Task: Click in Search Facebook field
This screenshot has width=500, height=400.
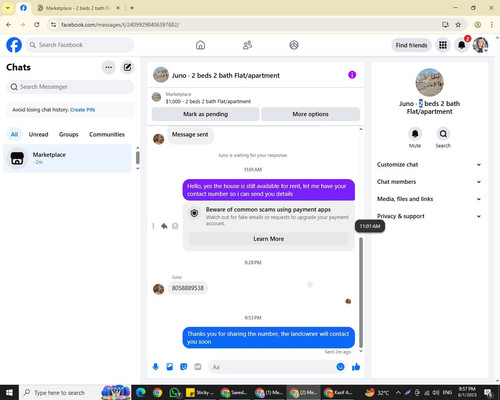Action: [x=80, y=45]
